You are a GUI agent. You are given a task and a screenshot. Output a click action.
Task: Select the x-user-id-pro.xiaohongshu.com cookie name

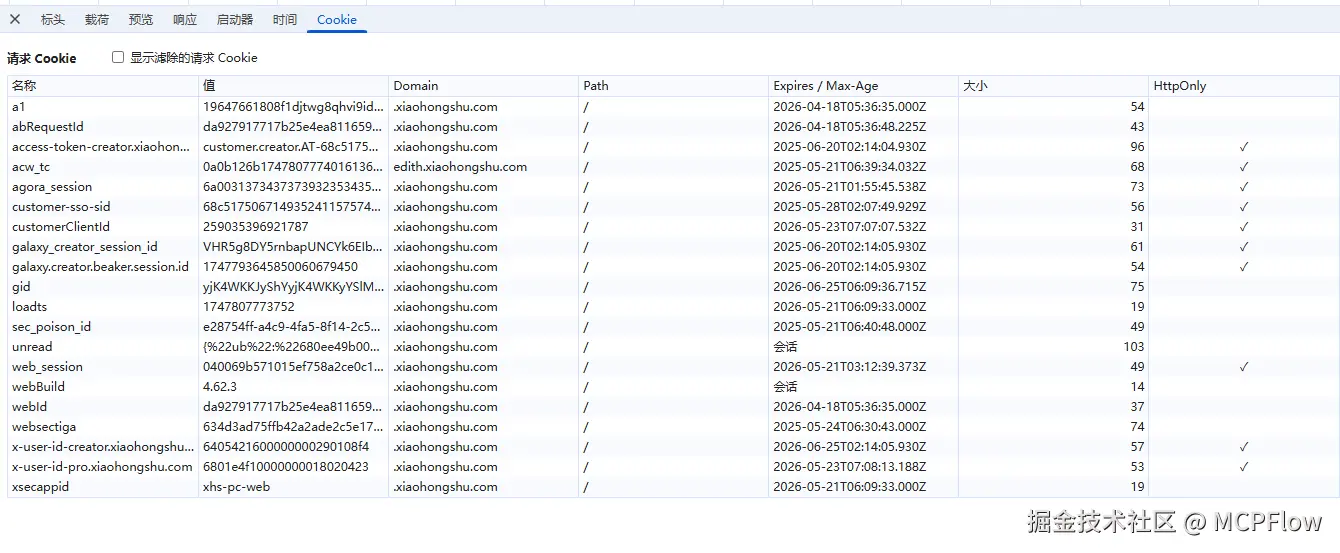coord(102,467)
